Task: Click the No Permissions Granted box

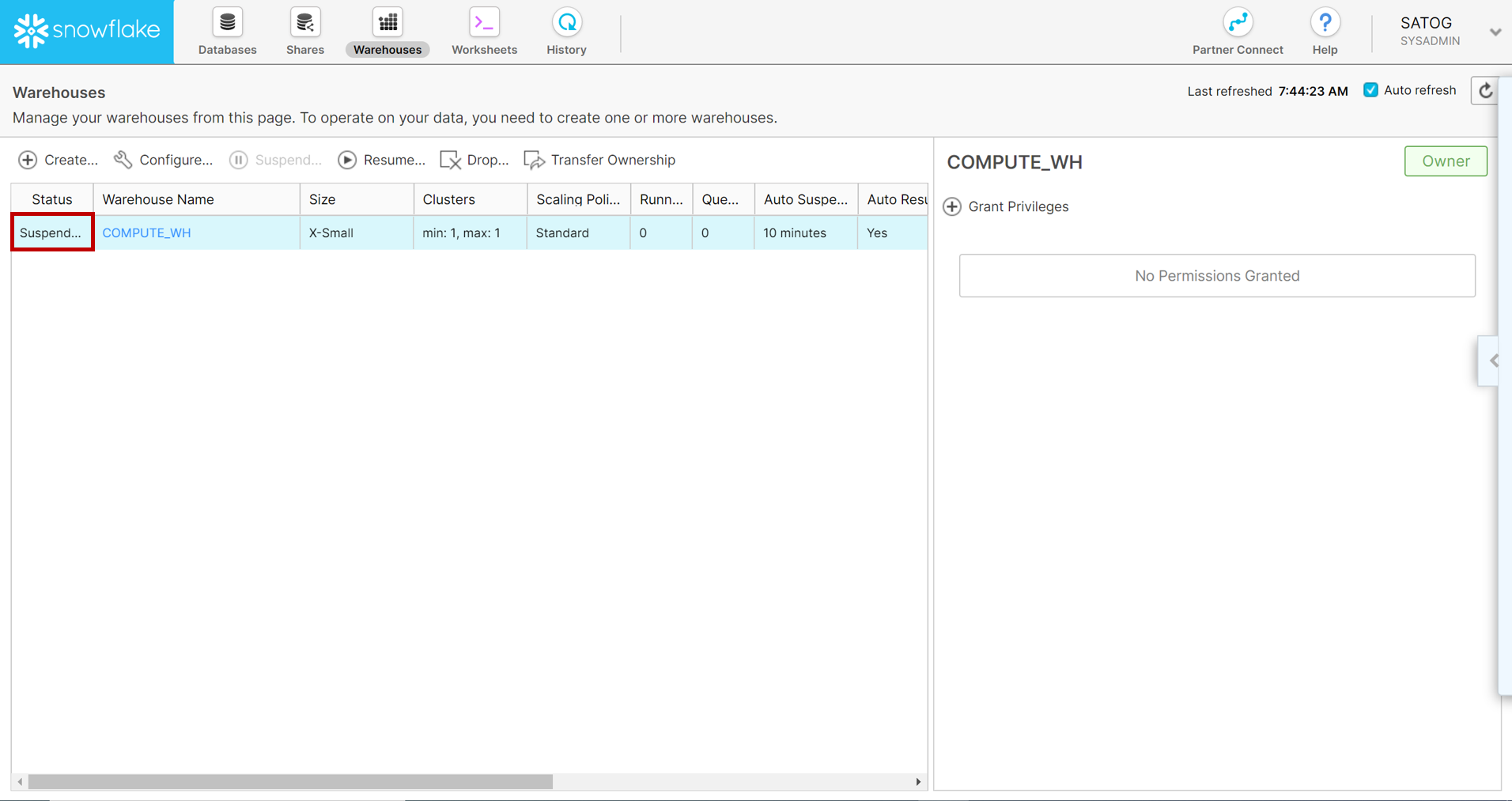Action: pyautogui.click(x=1217, y=276)
